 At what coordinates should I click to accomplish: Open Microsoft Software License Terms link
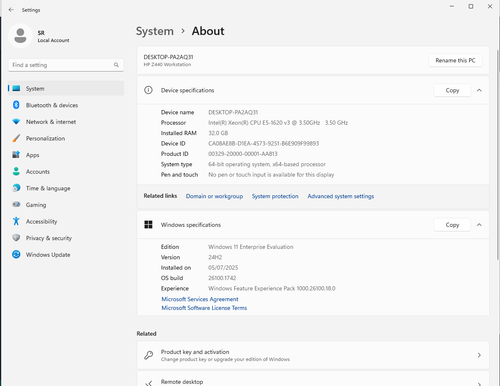tap(204, 308)
